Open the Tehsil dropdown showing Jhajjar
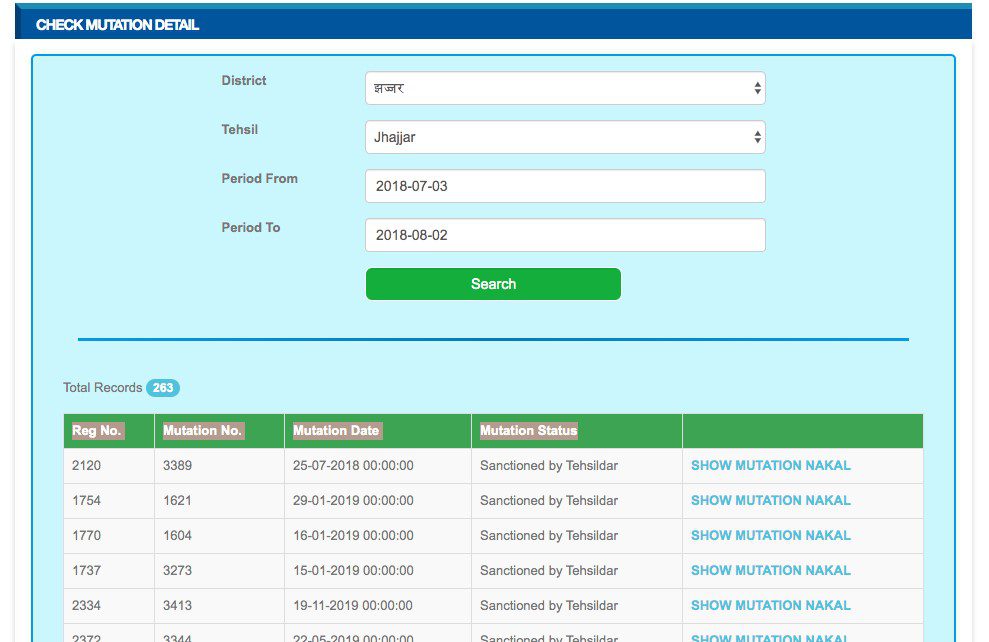The width and height of the screenshot is (989, 642). pos(565,137)
